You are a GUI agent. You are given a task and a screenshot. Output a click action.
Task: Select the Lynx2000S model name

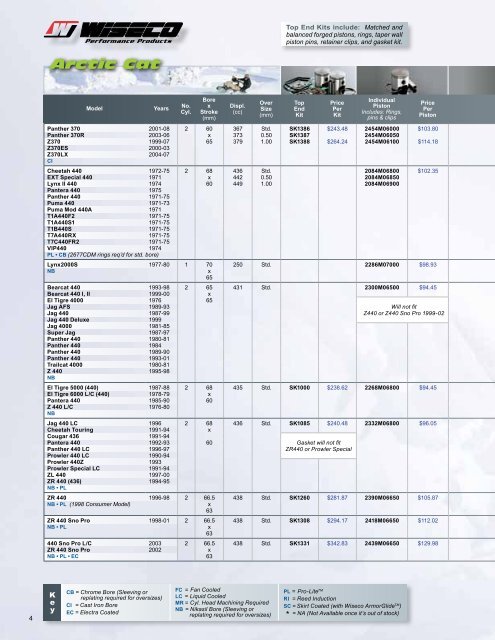[x=62, y=265]
